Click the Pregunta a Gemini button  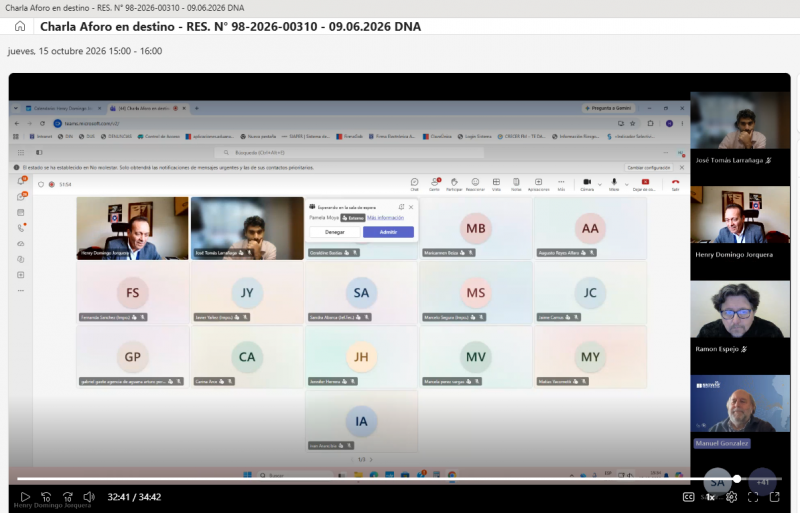click(608, 108)
